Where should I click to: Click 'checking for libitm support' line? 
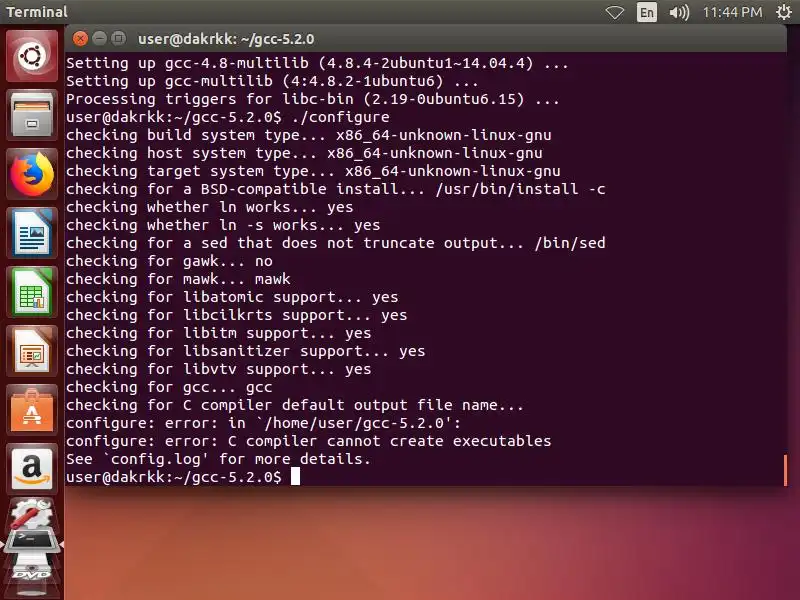point(218,333)
